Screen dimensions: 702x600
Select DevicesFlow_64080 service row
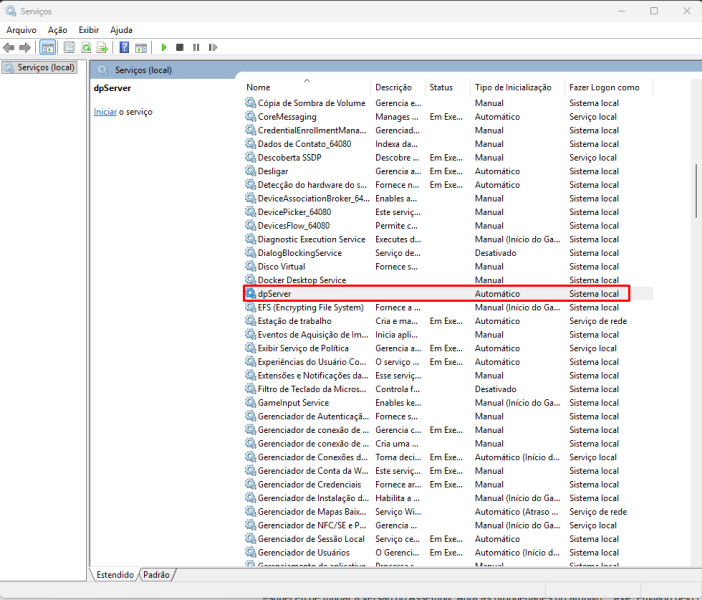448,226
